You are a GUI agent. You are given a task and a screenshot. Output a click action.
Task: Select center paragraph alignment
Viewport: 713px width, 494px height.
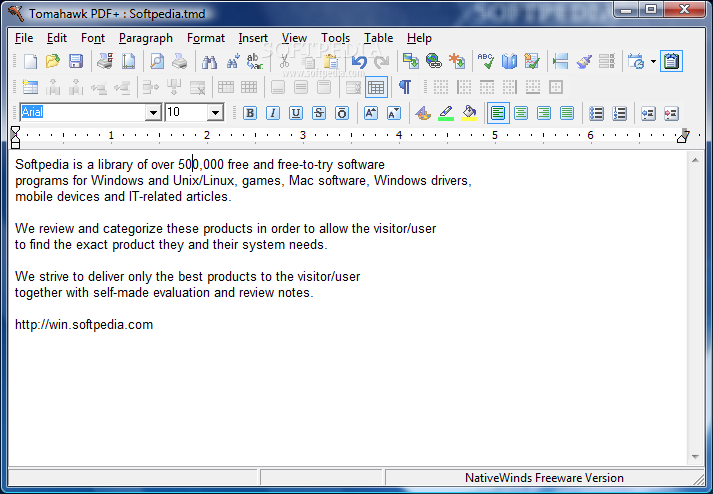pos(521,113)
